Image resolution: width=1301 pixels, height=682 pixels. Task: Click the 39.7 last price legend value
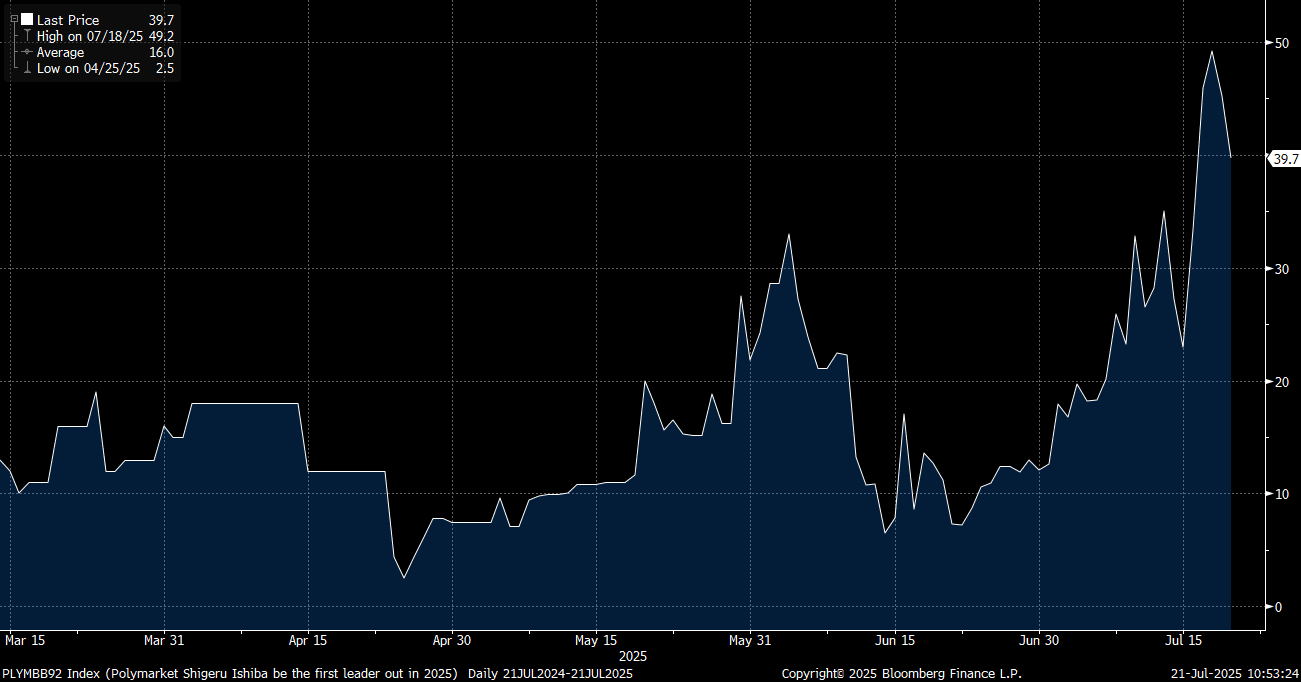tap(161, 20)
